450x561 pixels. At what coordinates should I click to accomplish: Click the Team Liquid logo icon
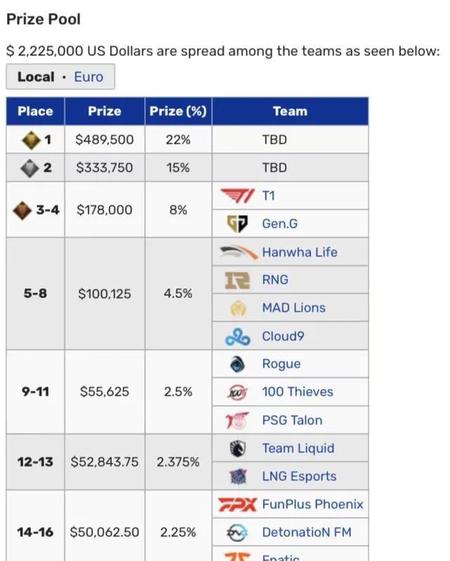pyautogui.click(x=238, y=448)
